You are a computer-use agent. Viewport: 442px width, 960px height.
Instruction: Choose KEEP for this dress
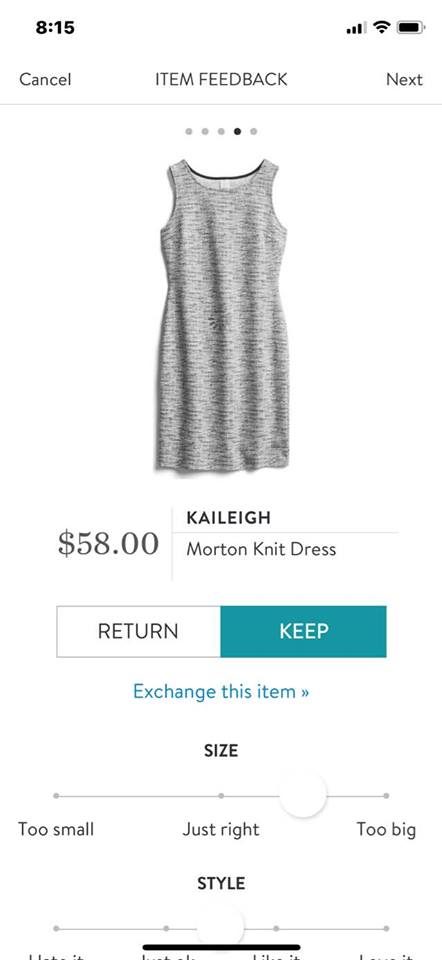(x=304, y=631)
